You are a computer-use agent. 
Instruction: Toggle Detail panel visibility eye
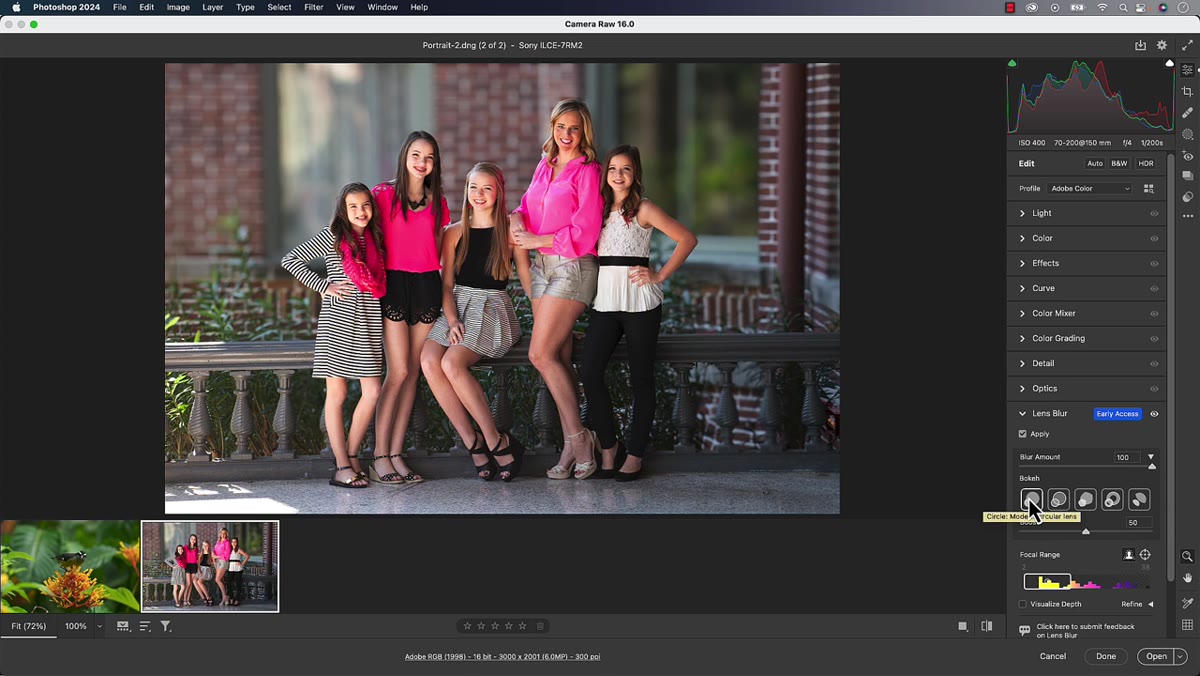click(1154, 364)
